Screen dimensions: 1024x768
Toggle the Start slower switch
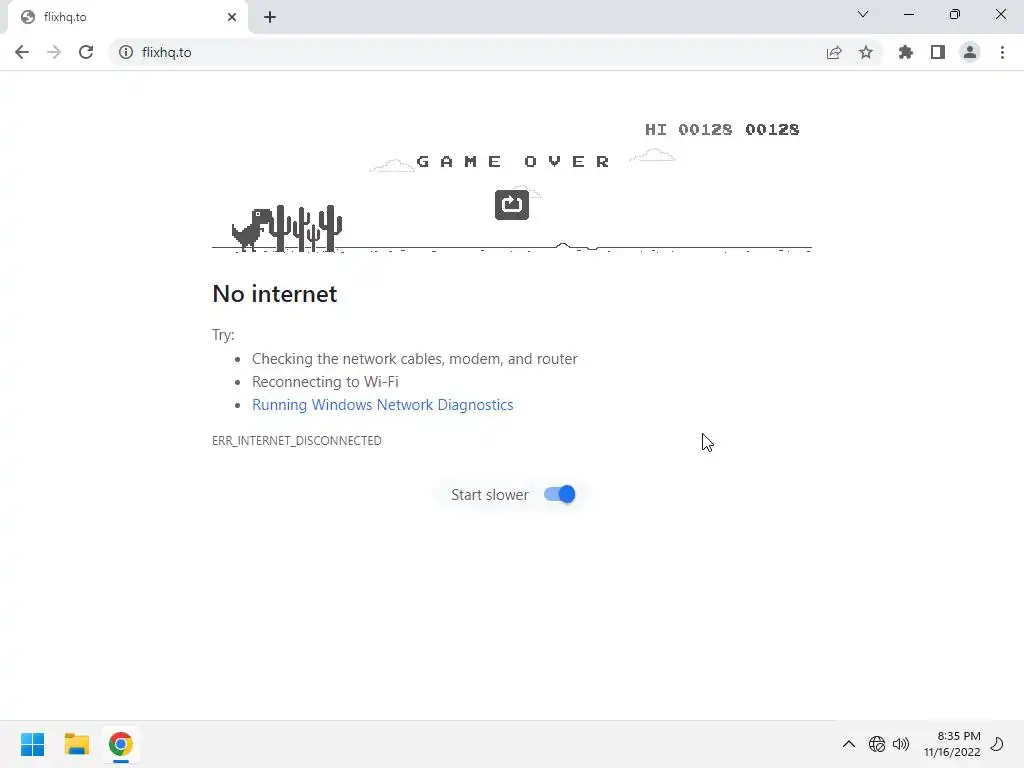[560, 494]
